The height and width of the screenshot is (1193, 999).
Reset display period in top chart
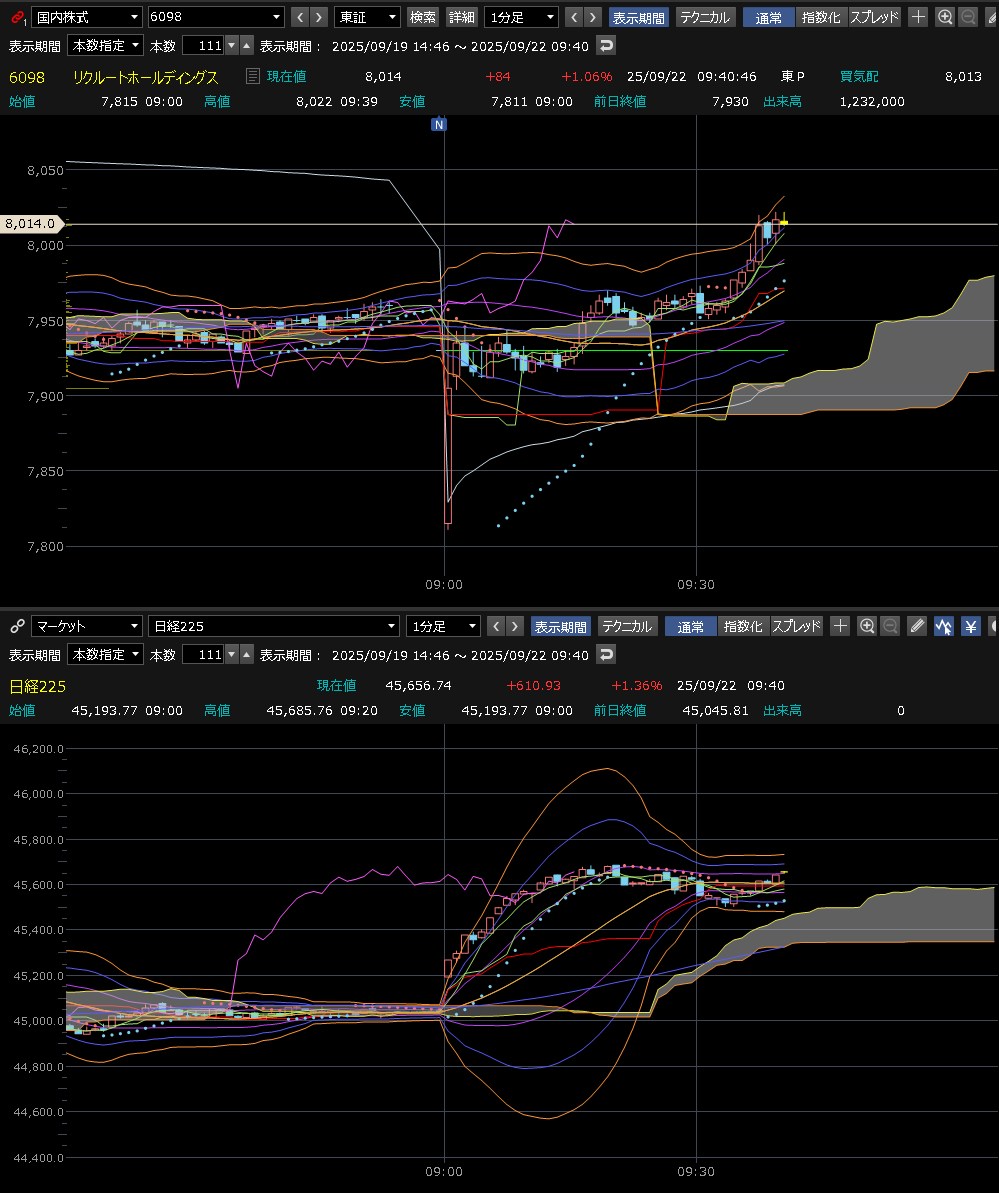click(606, 46)
